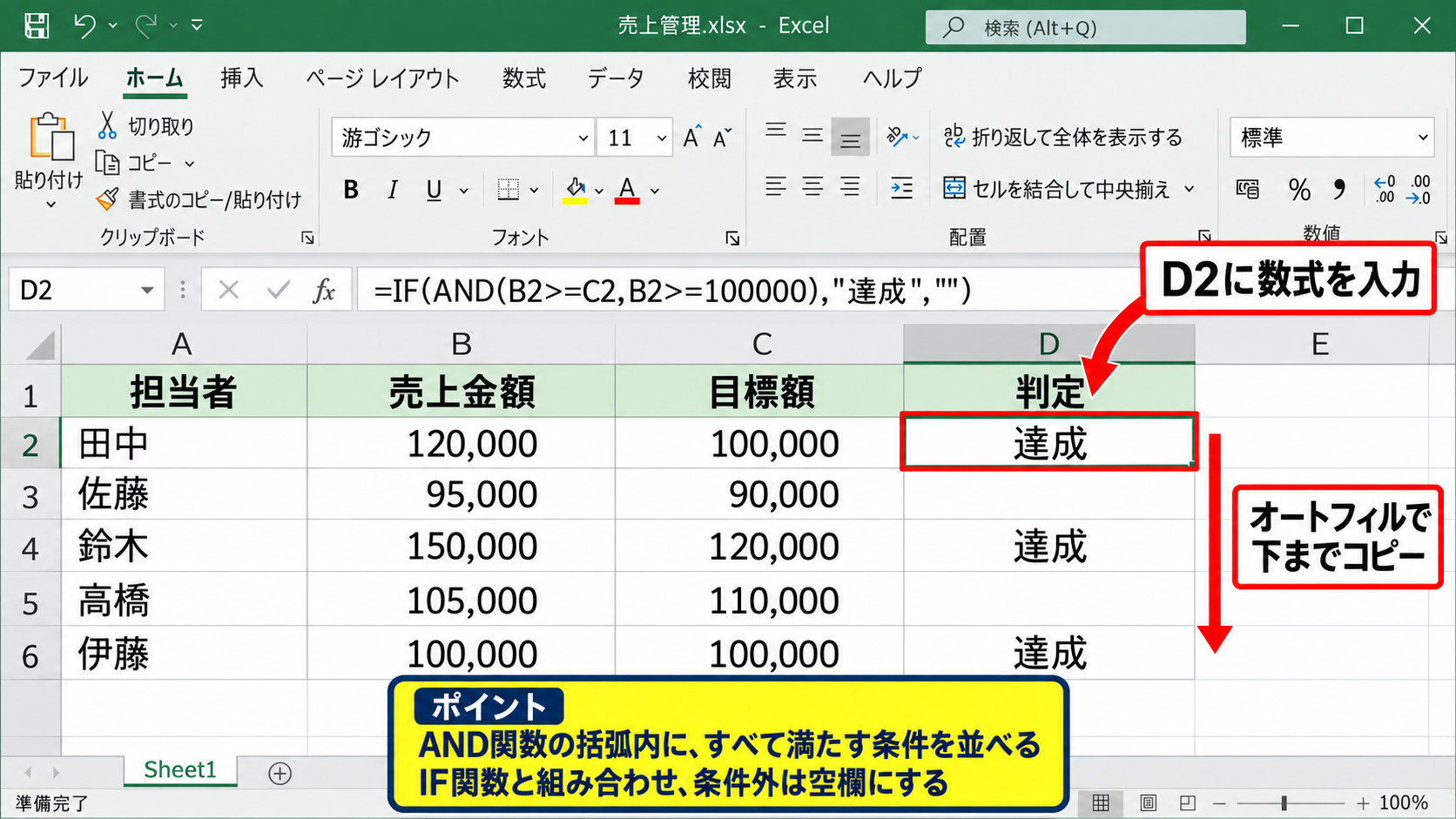The height and width of the screenshot is (819, 1456).
Task: Click the formula bar cancel X icon
Action: [229, 290]
